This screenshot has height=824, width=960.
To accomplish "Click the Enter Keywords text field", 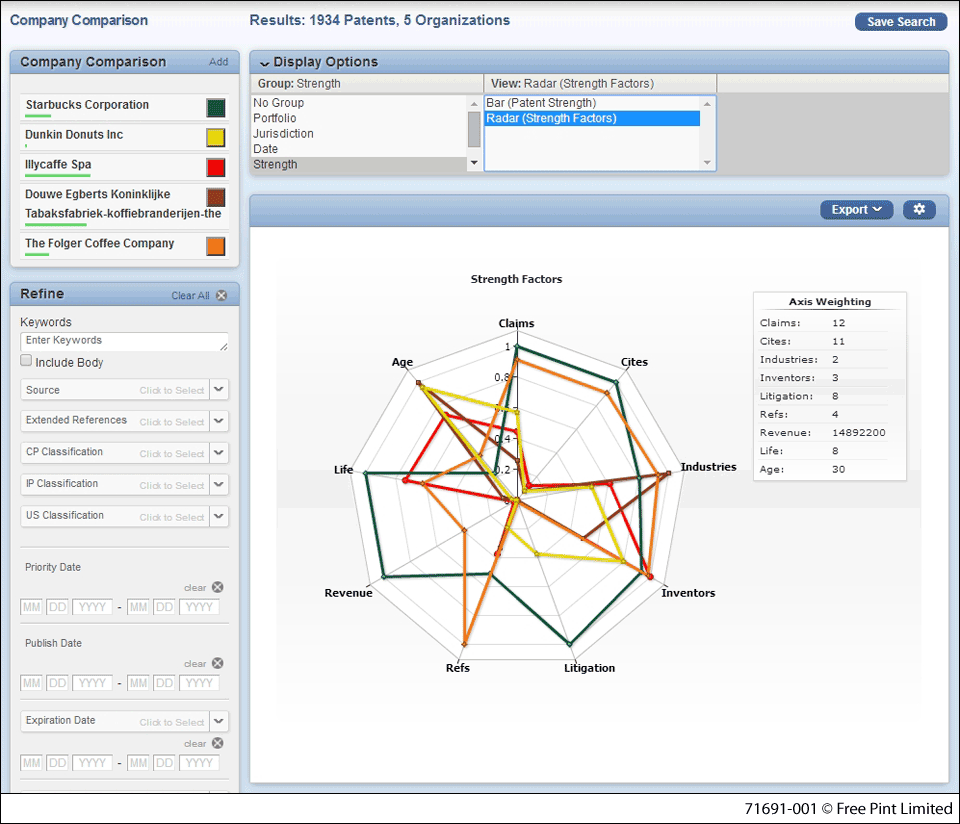I will 124,341.
